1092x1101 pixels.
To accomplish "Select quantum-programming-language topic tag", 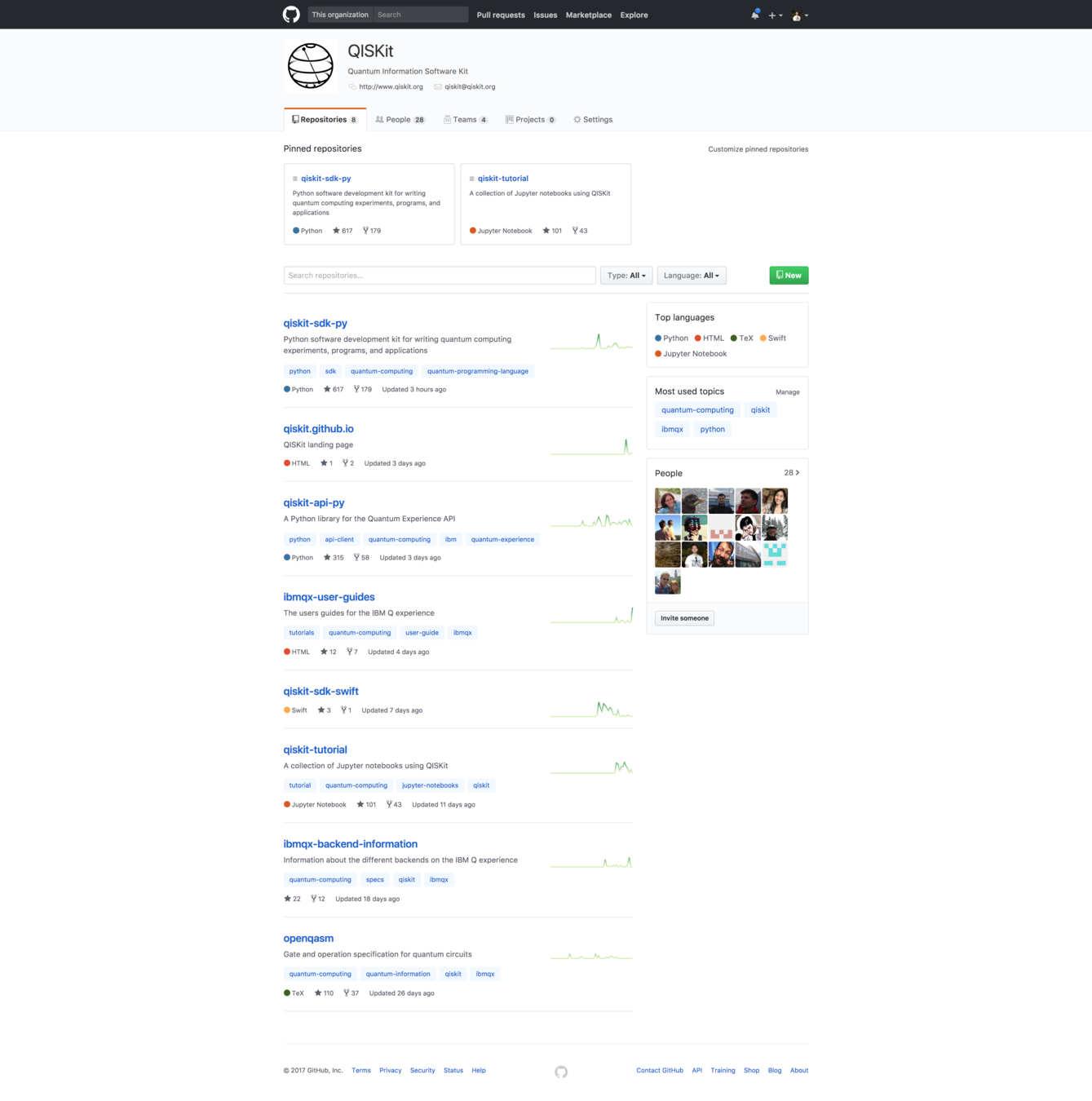I will click(x=478, y=371).
